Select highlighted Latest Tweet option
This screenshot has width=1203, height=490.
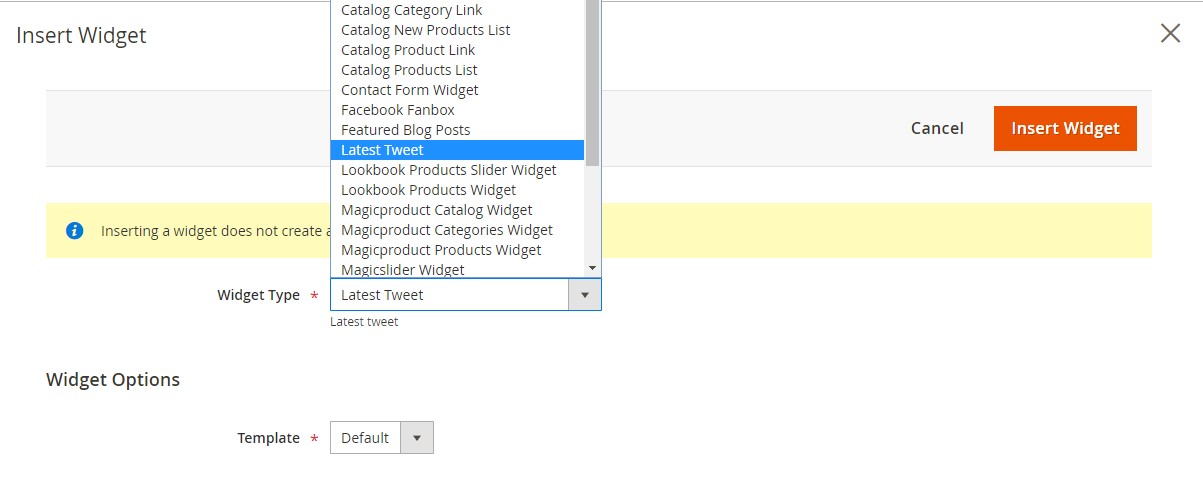pos(382,150)
